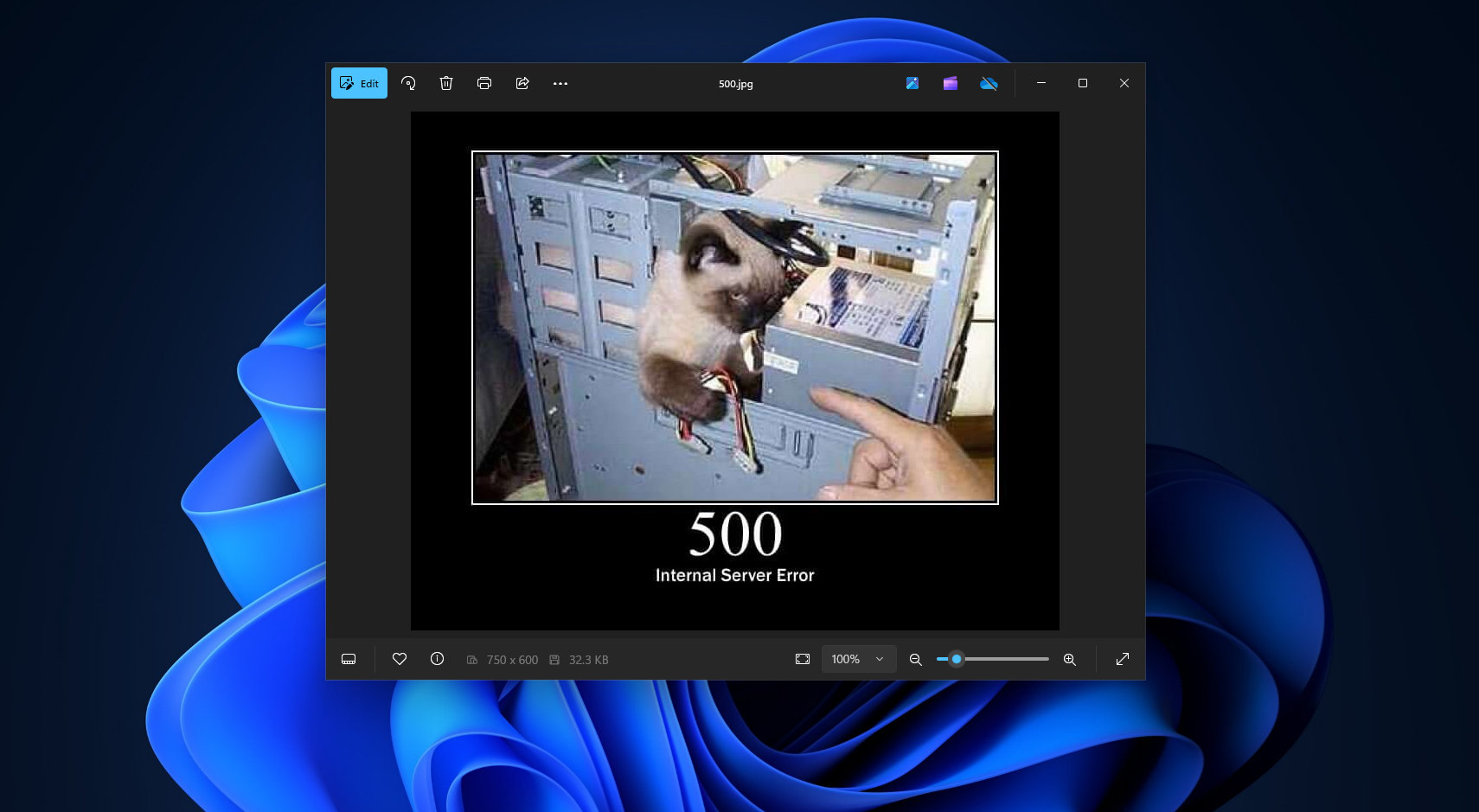Toggle the filmstrip view at bottom-left
This screenshot has width=1479, height=812.
coord(349,659)
